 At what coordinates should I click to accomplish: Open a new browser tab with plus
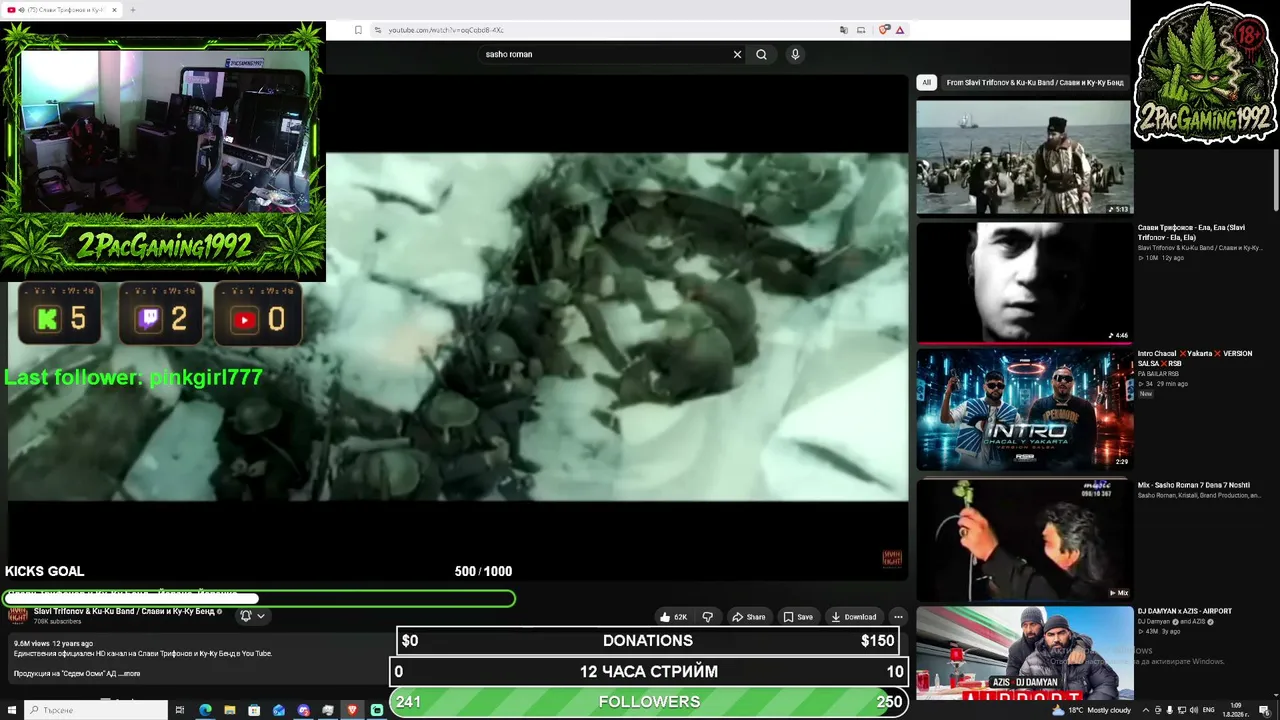[132, 10]
